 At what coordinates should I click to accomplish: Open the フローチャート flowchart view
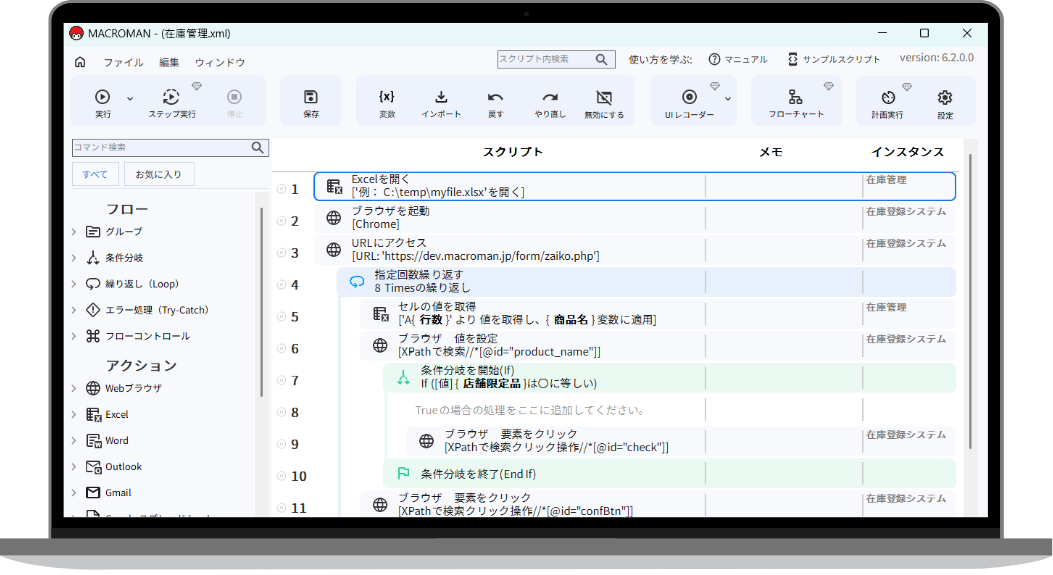pos(796,103)
